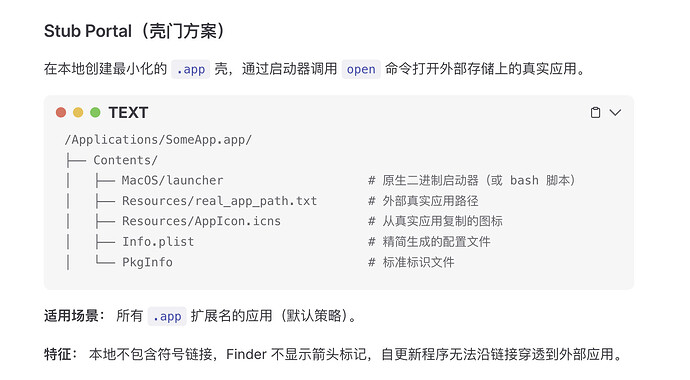Collapse the code block using chevron

tap(615, 113)
